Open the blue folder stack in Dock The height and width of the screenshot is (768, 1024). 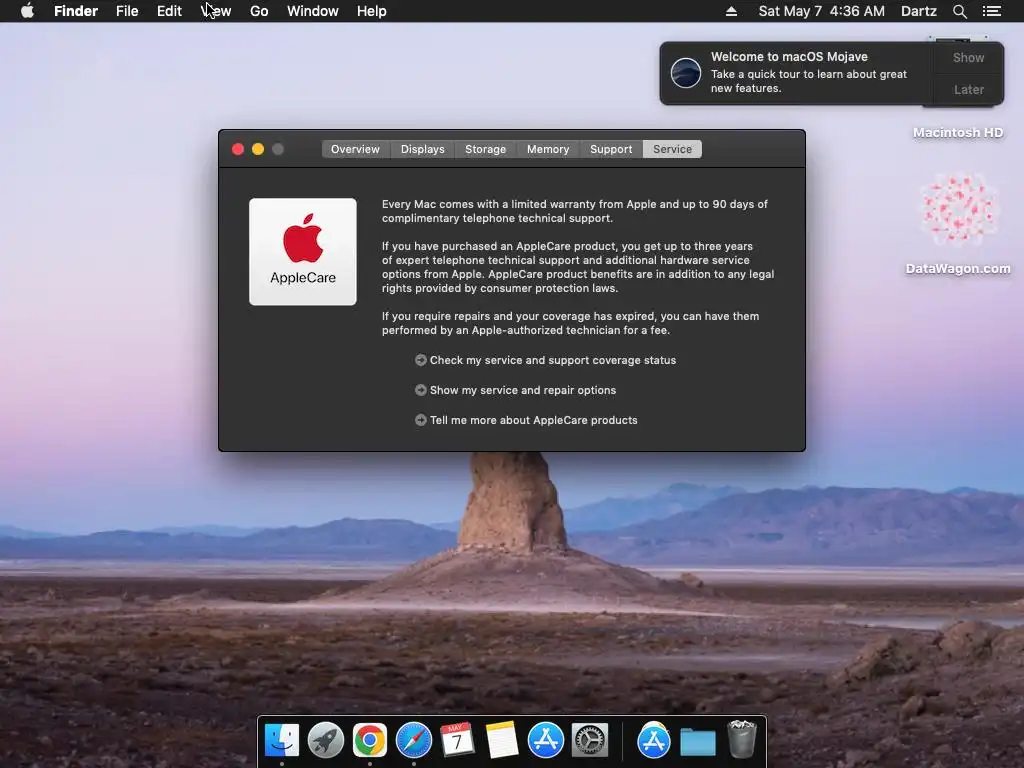pos(697,742)
